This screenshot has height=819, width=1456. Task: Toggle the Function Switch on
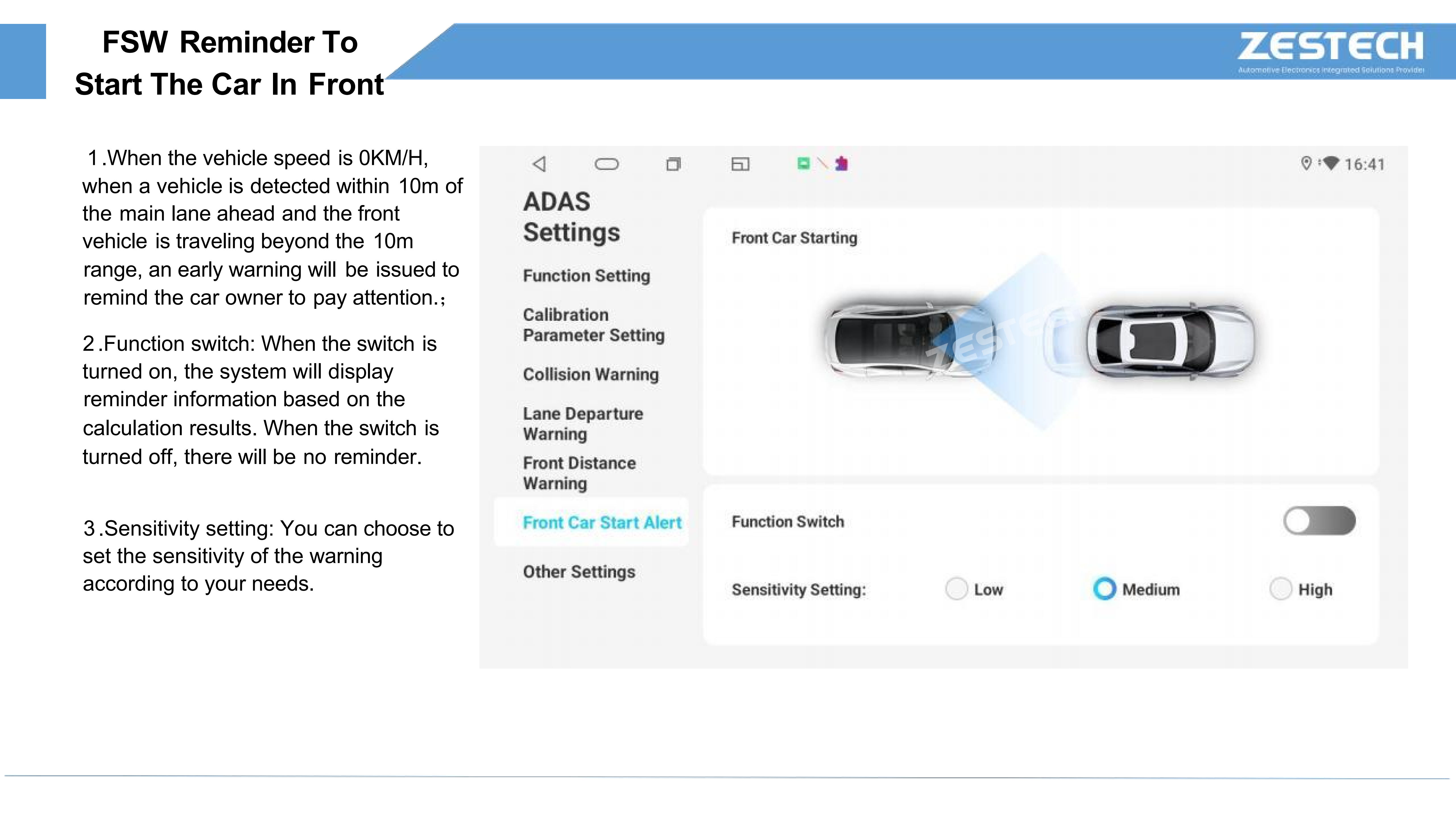pos(1319,521)
